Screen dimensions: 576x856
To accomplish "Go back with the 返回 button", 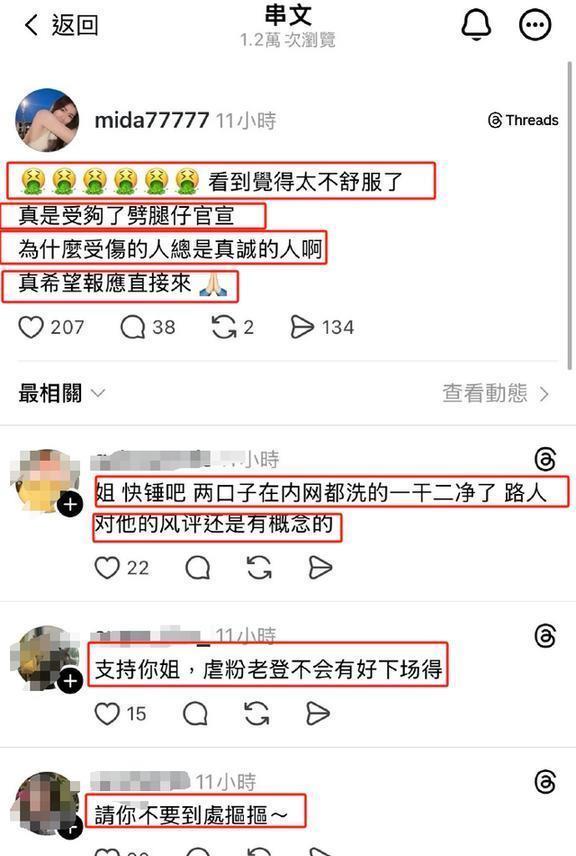I will pyautogui.click(x=61, y=25).
